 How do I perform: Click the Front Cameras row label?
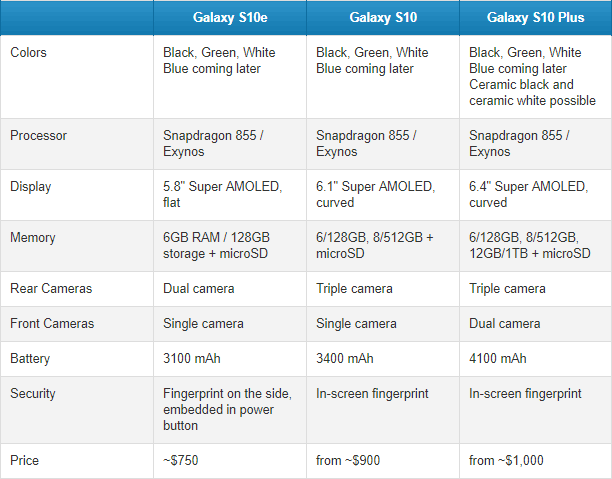52,324
